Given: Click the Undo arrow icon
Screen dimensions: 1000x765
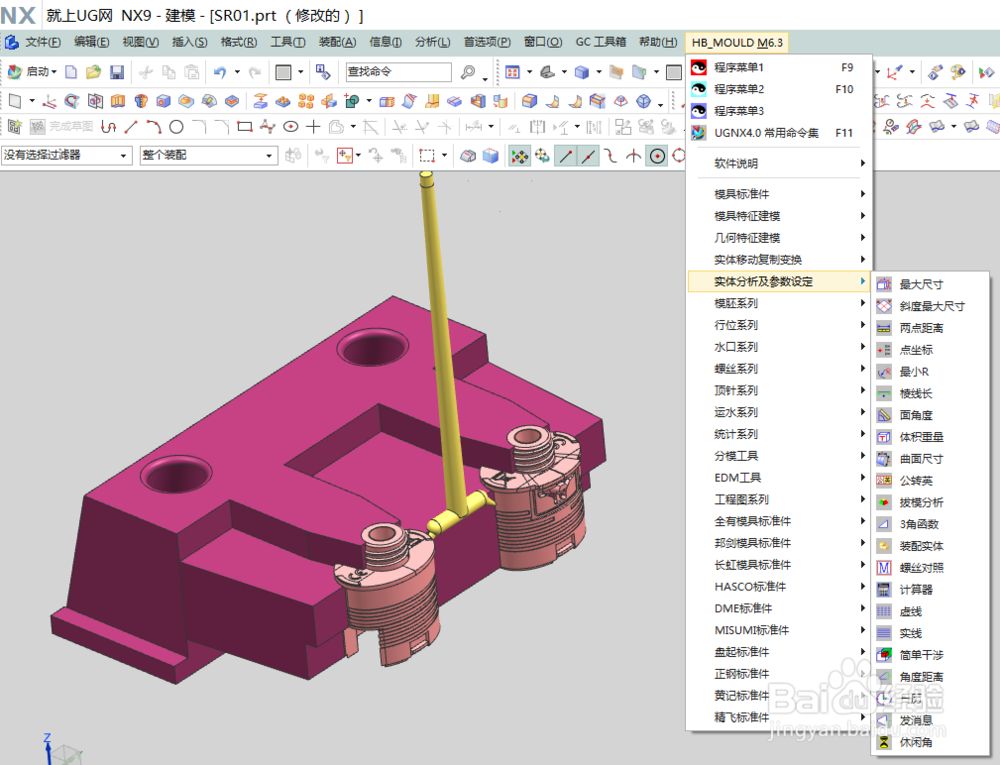Looking at the screenshot, I should (220, 73).
